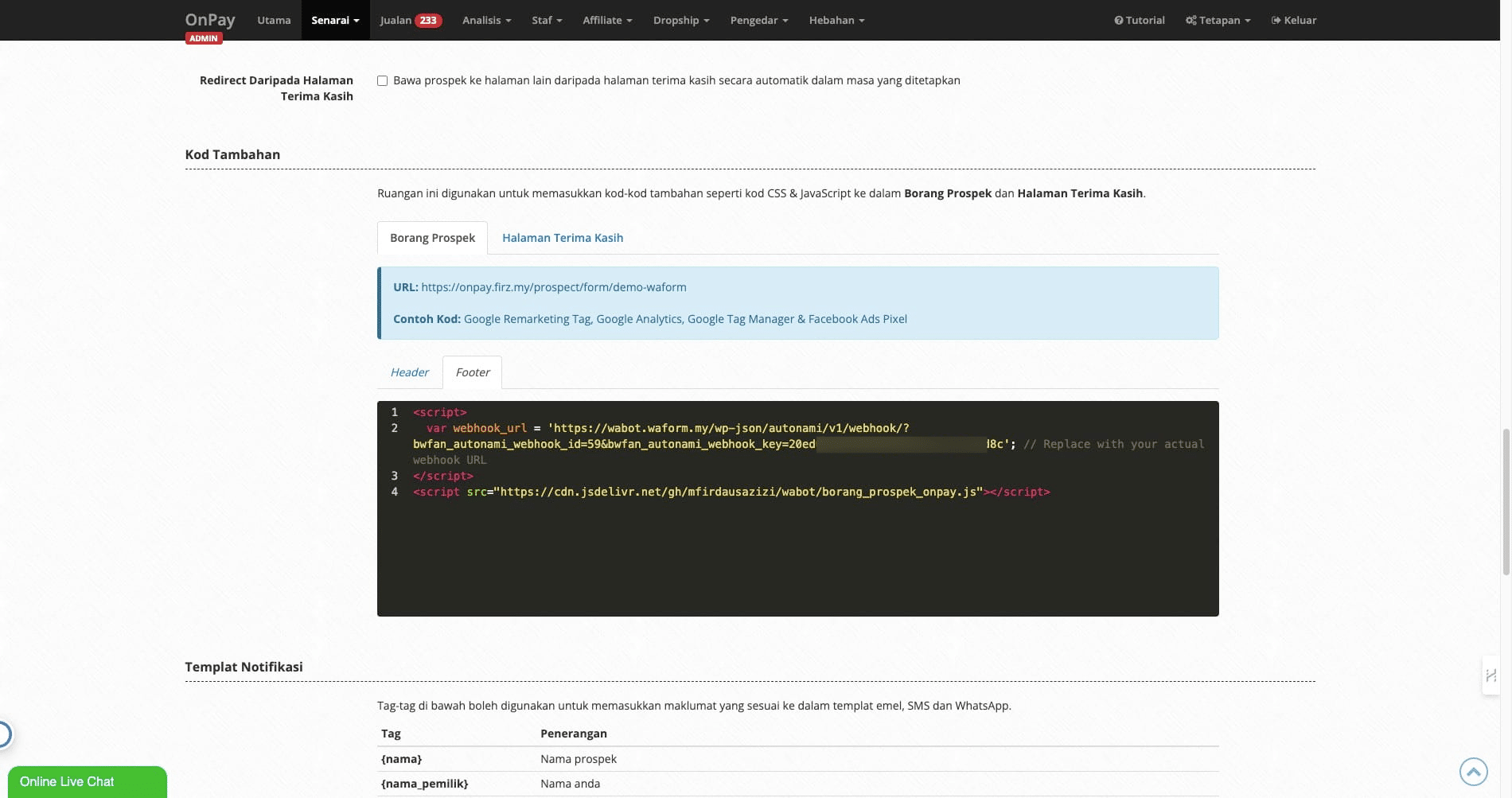Expand the Hebahan dropdown menu
The image size is (1512, 798).
click(836, 20)
